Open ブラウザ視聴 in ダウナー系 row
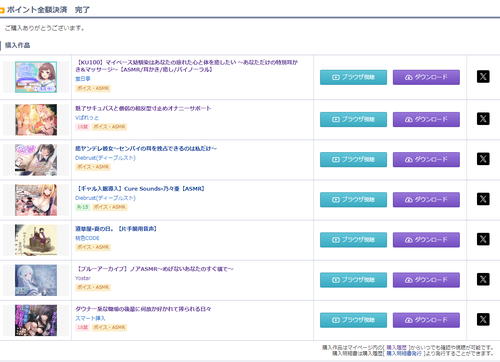 pyautogui.click(x=353, y=320)
